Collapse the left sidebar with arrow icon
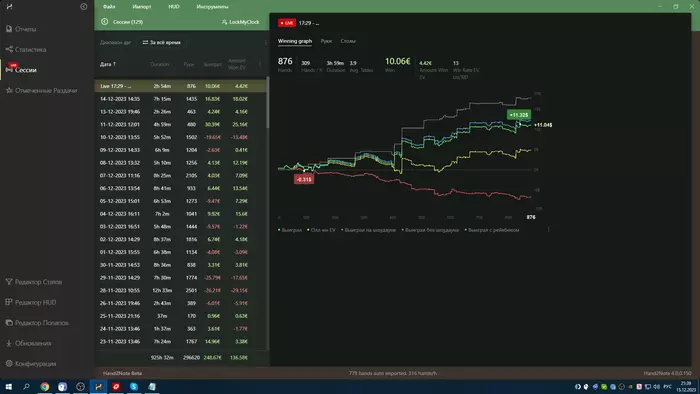Screen dimensions: 700x394 click(x=83, y=7)
